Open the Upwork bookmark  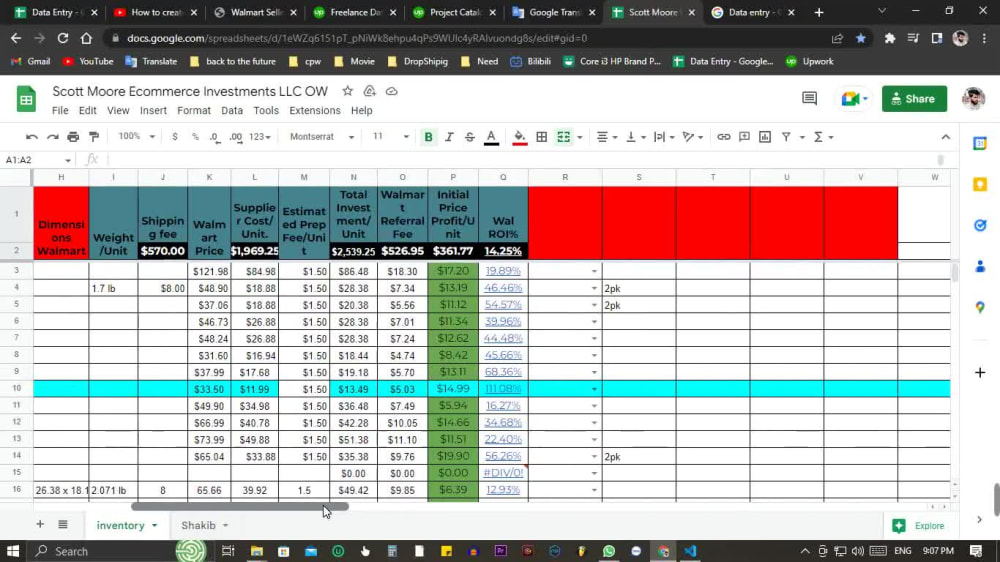[x=809, y=61]
